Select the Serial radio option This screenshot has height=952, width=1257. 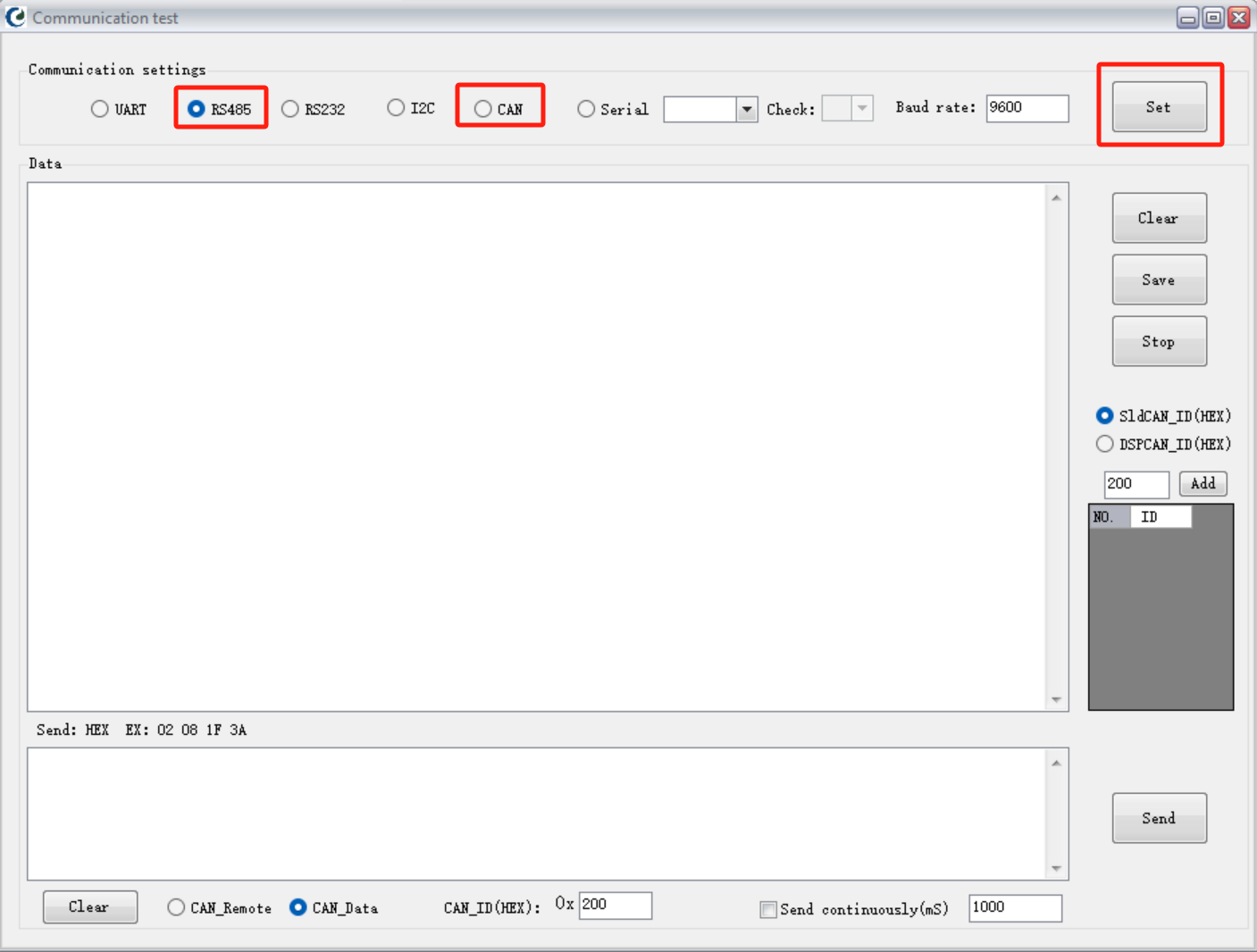[x=586, y=109]
